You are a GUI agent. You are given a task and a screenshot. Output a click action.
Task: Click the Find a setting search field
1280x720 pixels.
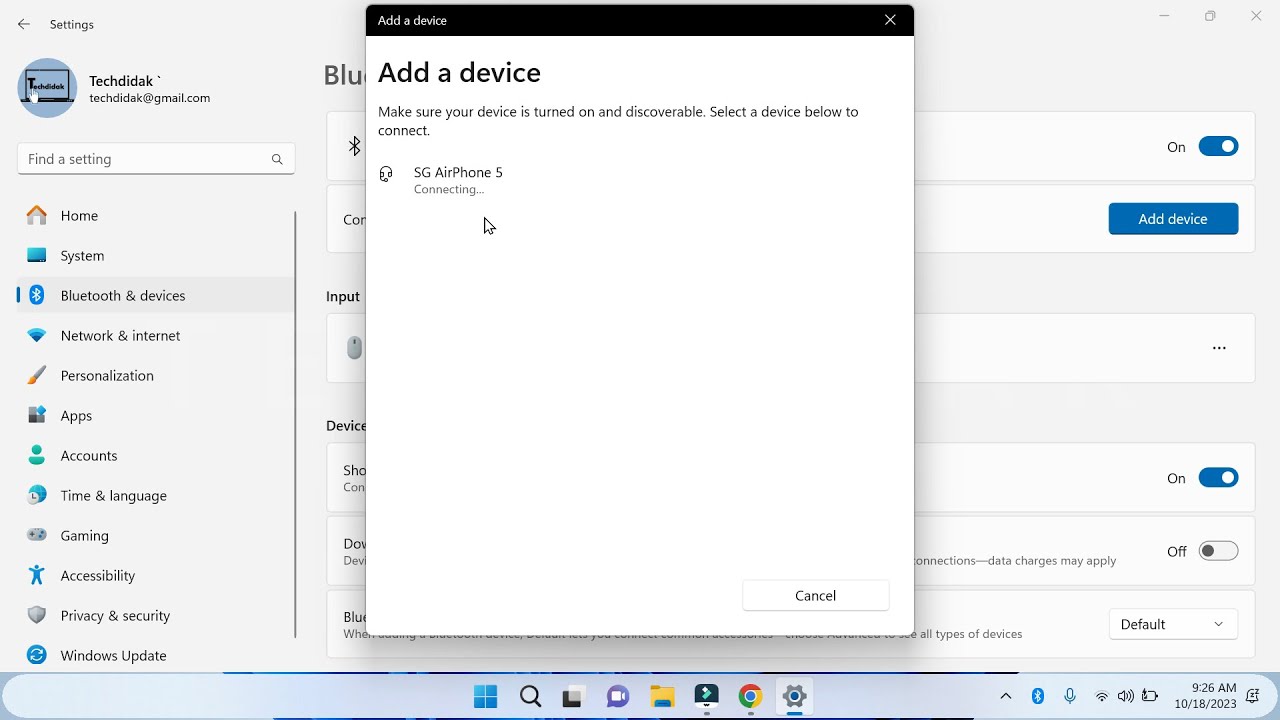coord(156,159)
